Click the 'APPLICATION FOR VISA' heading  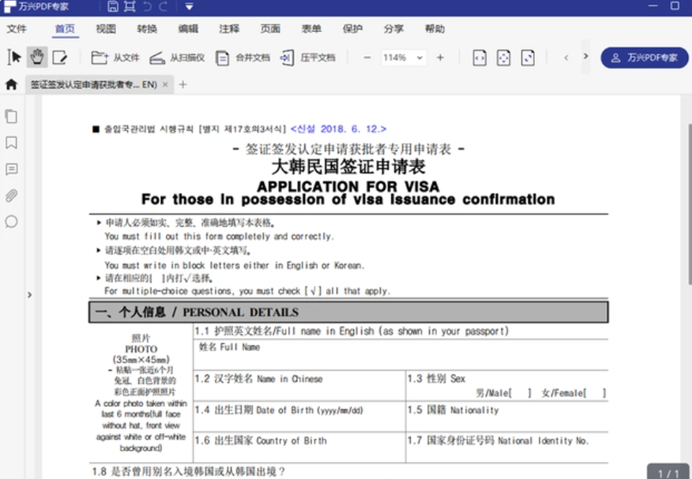pyautogui.click(x=348, y=186)
